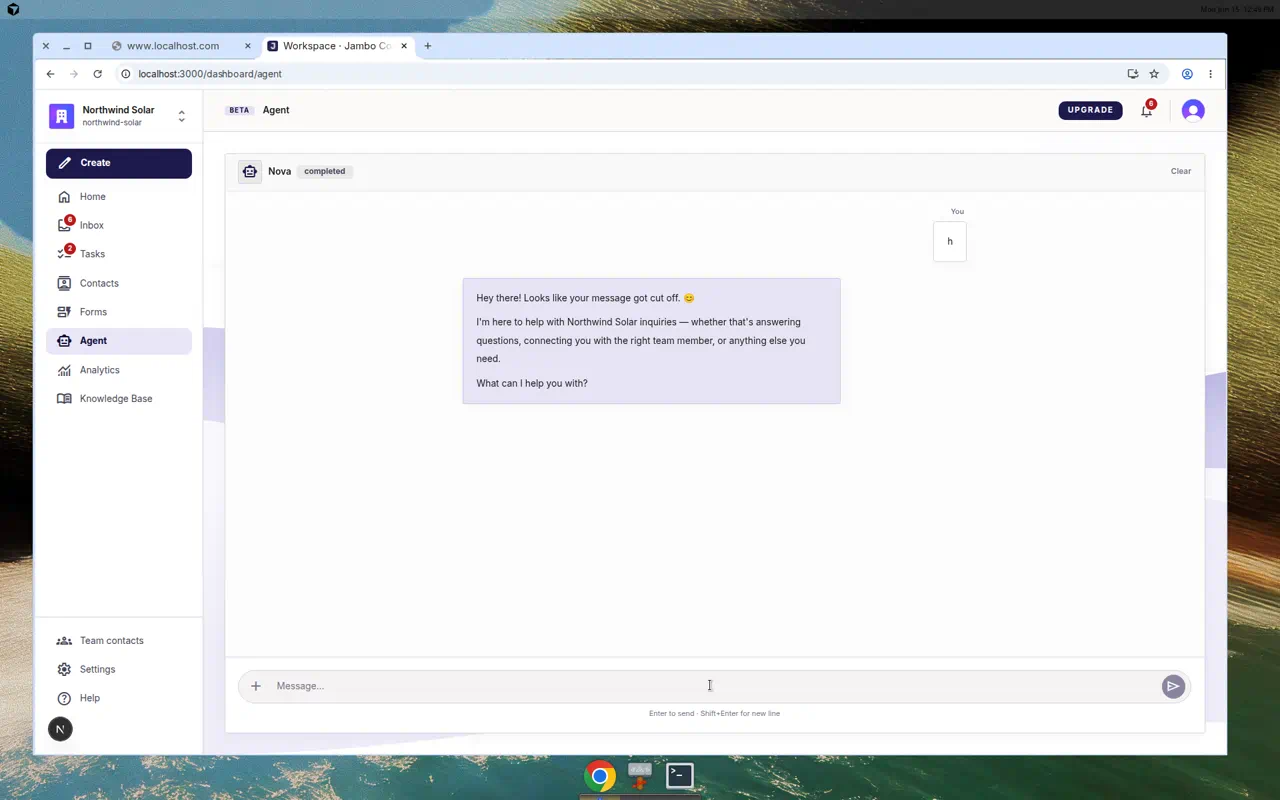Screen dimensions: 1280x800
Task: Open the Chrome three-dot menu
Action: coord(1210,74)
